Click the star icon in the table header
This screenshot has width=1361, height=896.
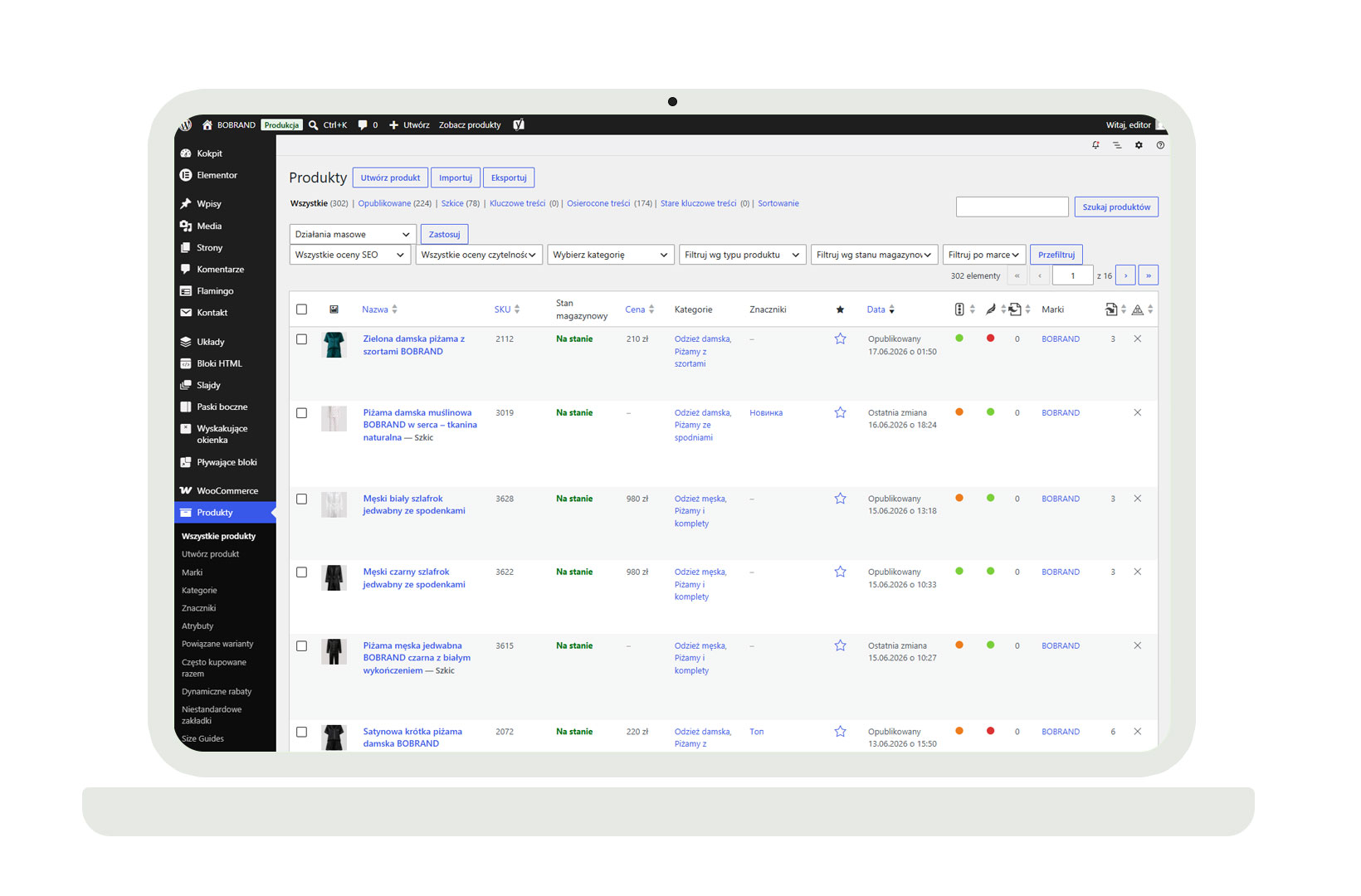840,309
